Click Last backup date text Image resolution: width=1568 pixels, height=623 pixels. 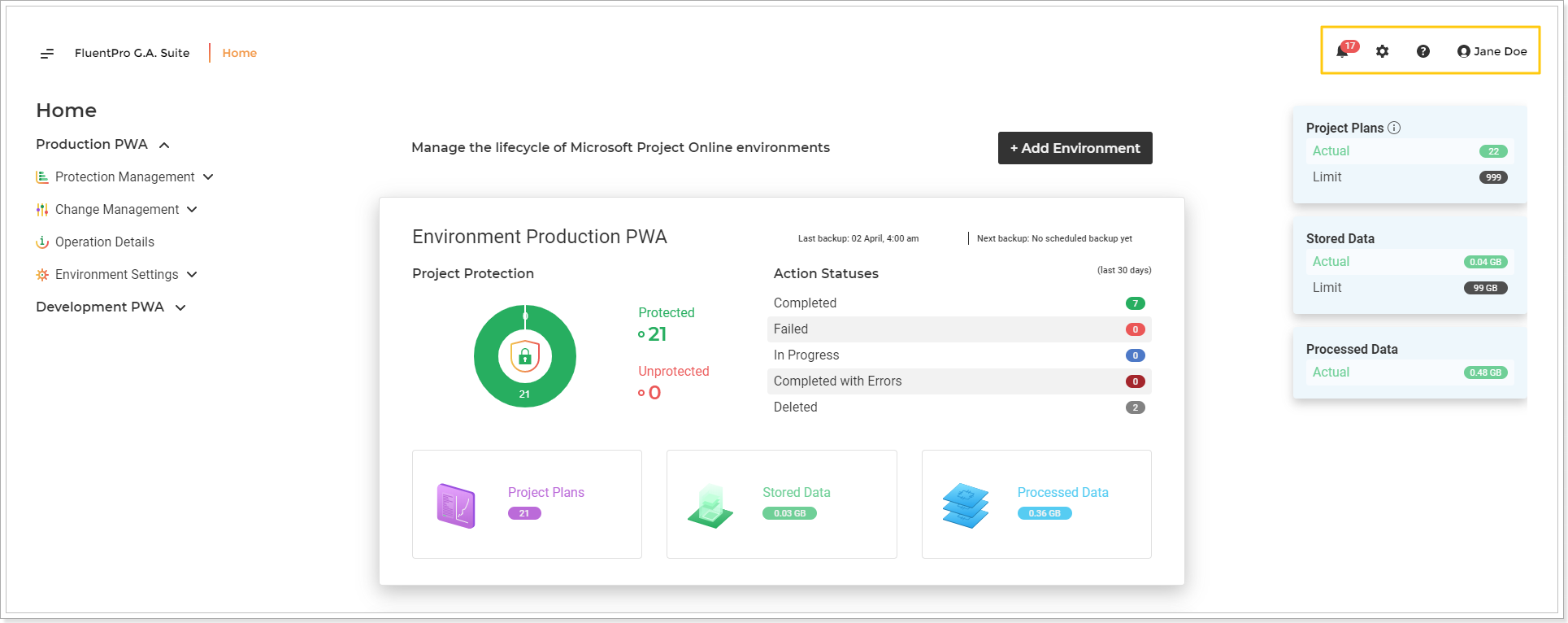(858, 238)
